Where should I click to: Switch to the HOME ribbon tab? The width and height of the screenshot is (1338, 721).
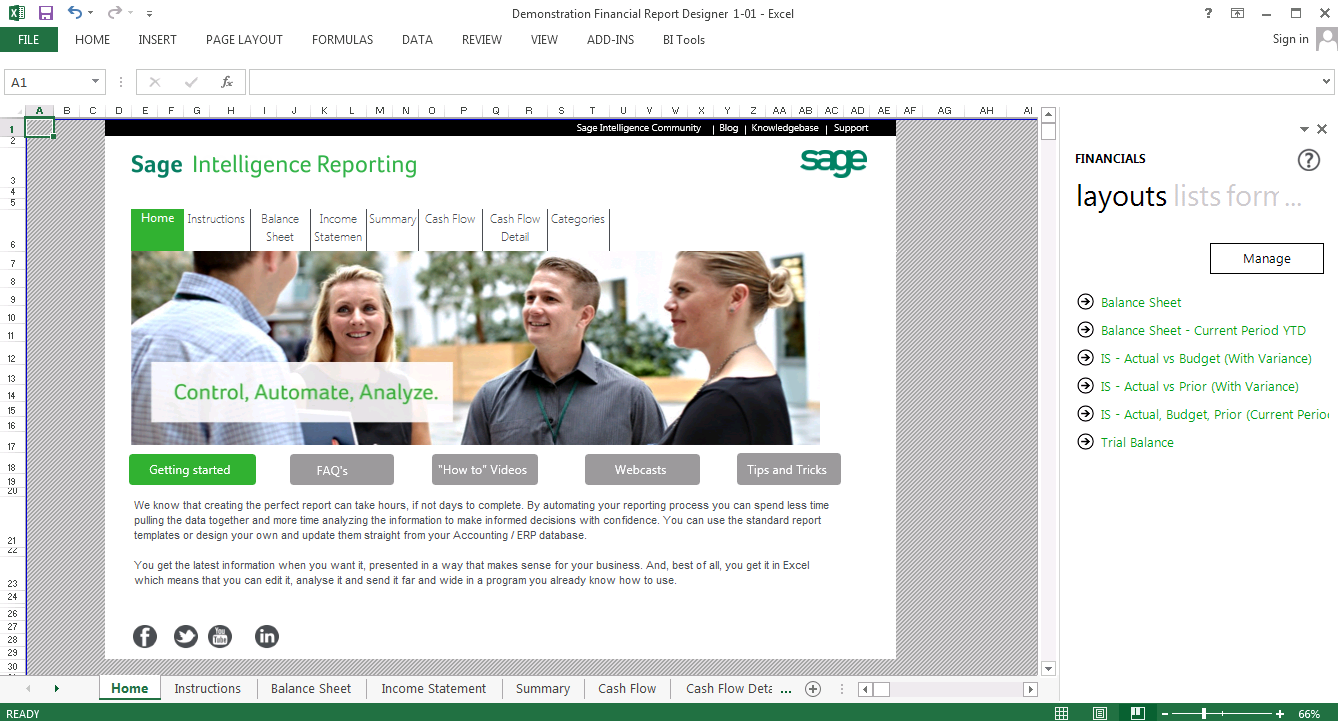[93, 40]
